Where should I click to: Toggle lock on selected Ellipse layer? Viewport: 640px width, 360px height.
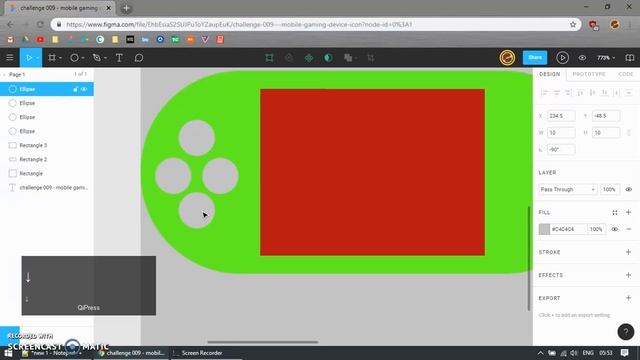coord(76,89)
